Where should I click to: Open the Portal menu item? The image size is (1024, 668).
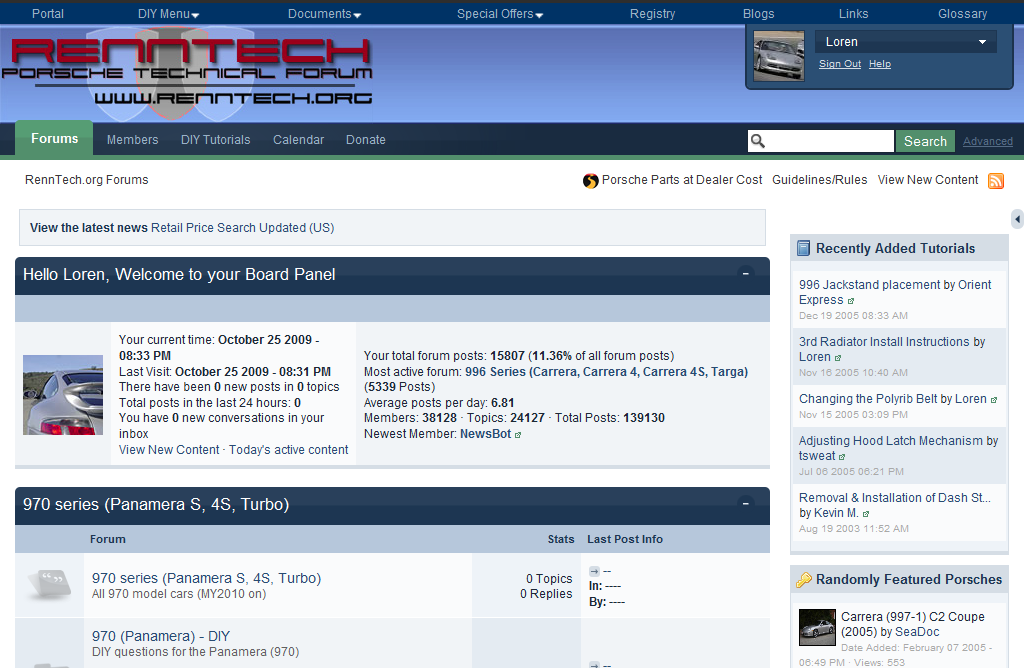(48, 14)
